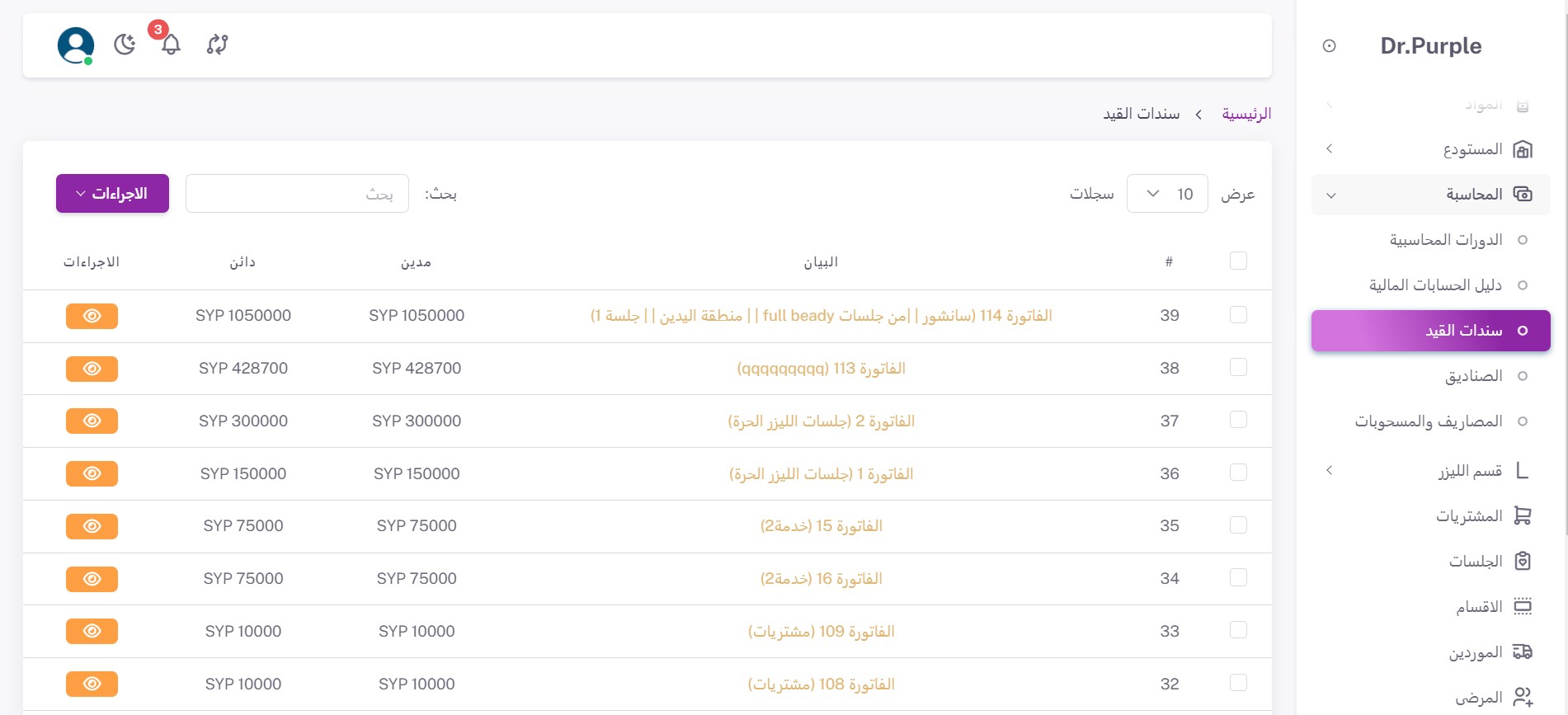The height and width of the screenshot is (715, 1568).
Task: Sort by the البيان column header
Action: click(x=821, y=262)
